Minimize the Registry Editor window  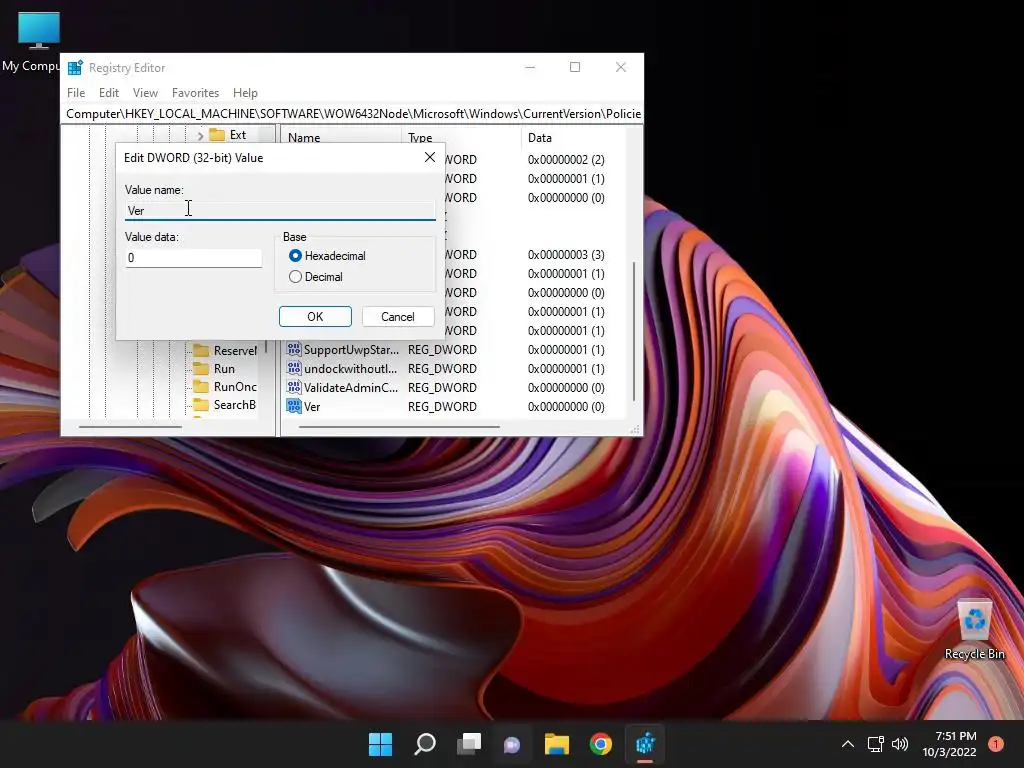tap(530, 67)
